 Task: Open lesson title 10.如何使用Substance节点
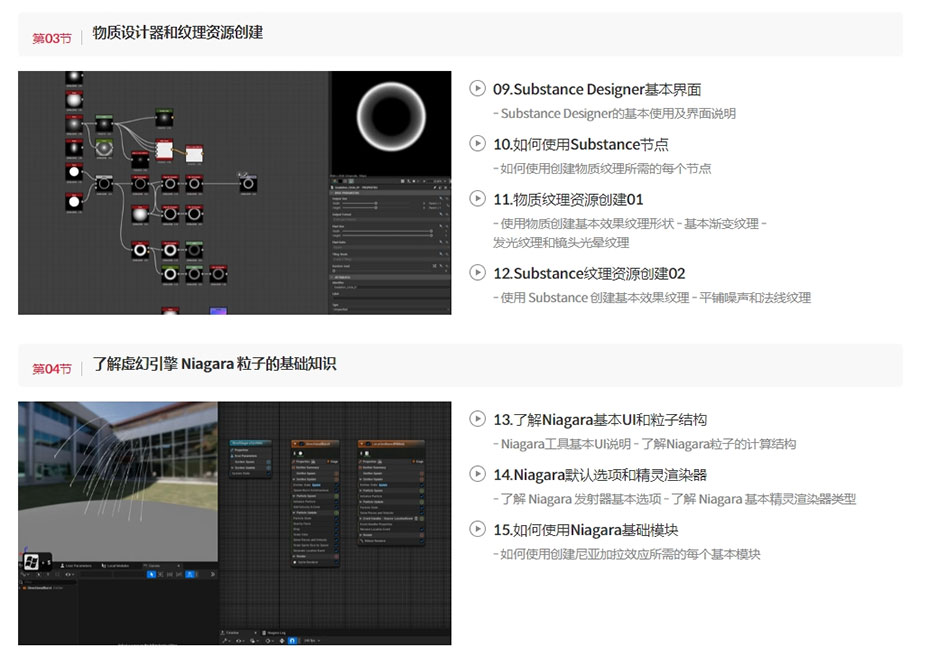coord(581,145)
